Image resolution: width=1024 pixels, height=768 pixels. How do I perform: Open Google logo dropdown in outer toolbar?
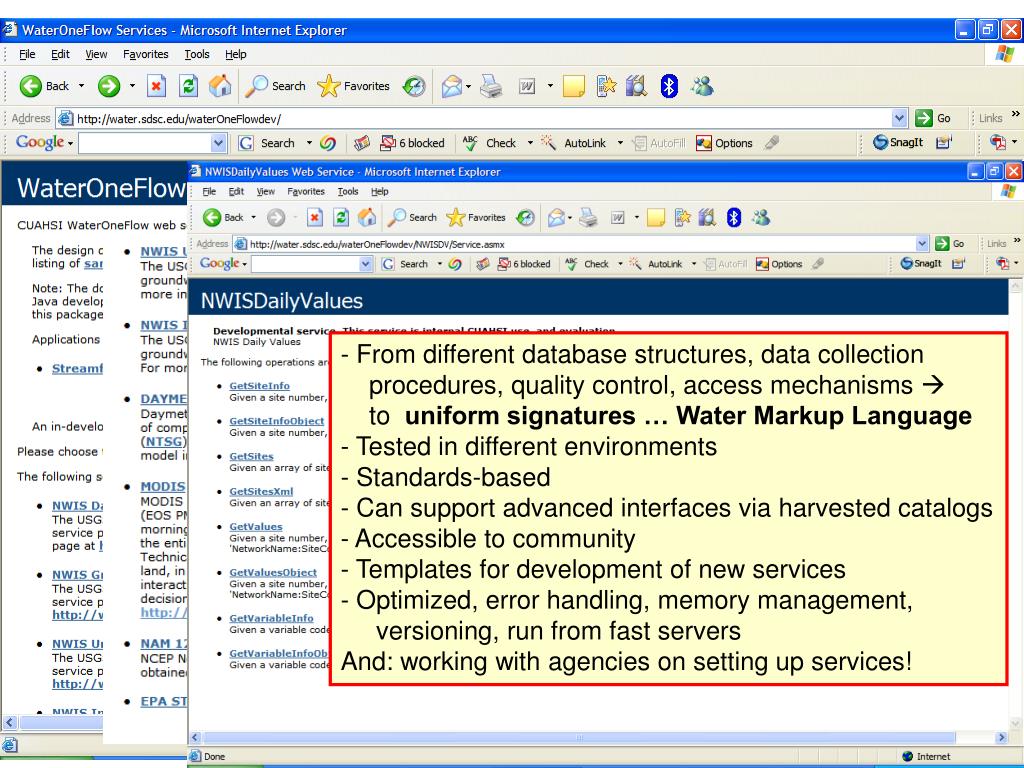pyautogui.click(x=71, y=143)
